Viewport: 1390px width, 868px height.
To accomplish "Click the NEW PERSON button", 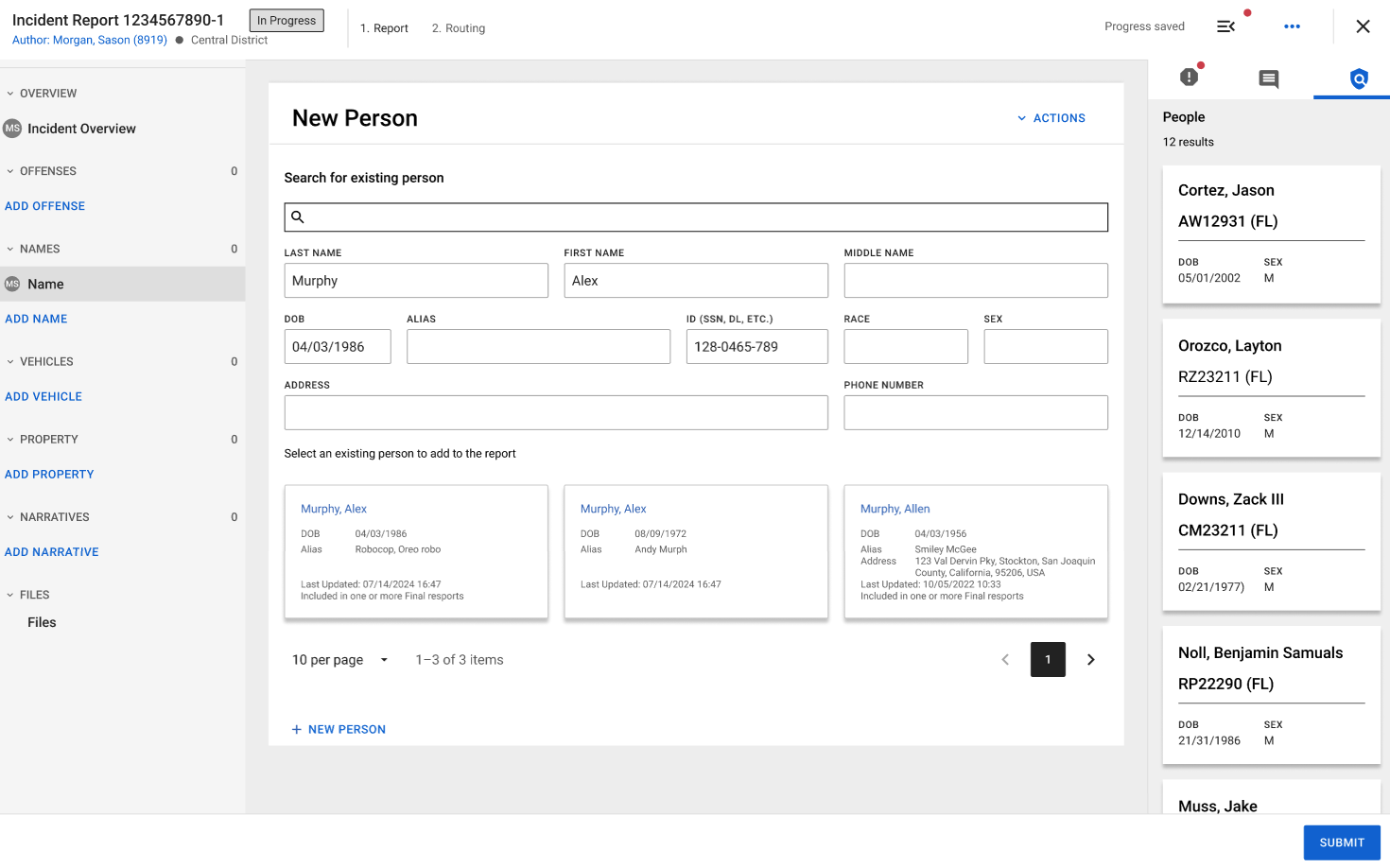I will (x=339, y=729).
